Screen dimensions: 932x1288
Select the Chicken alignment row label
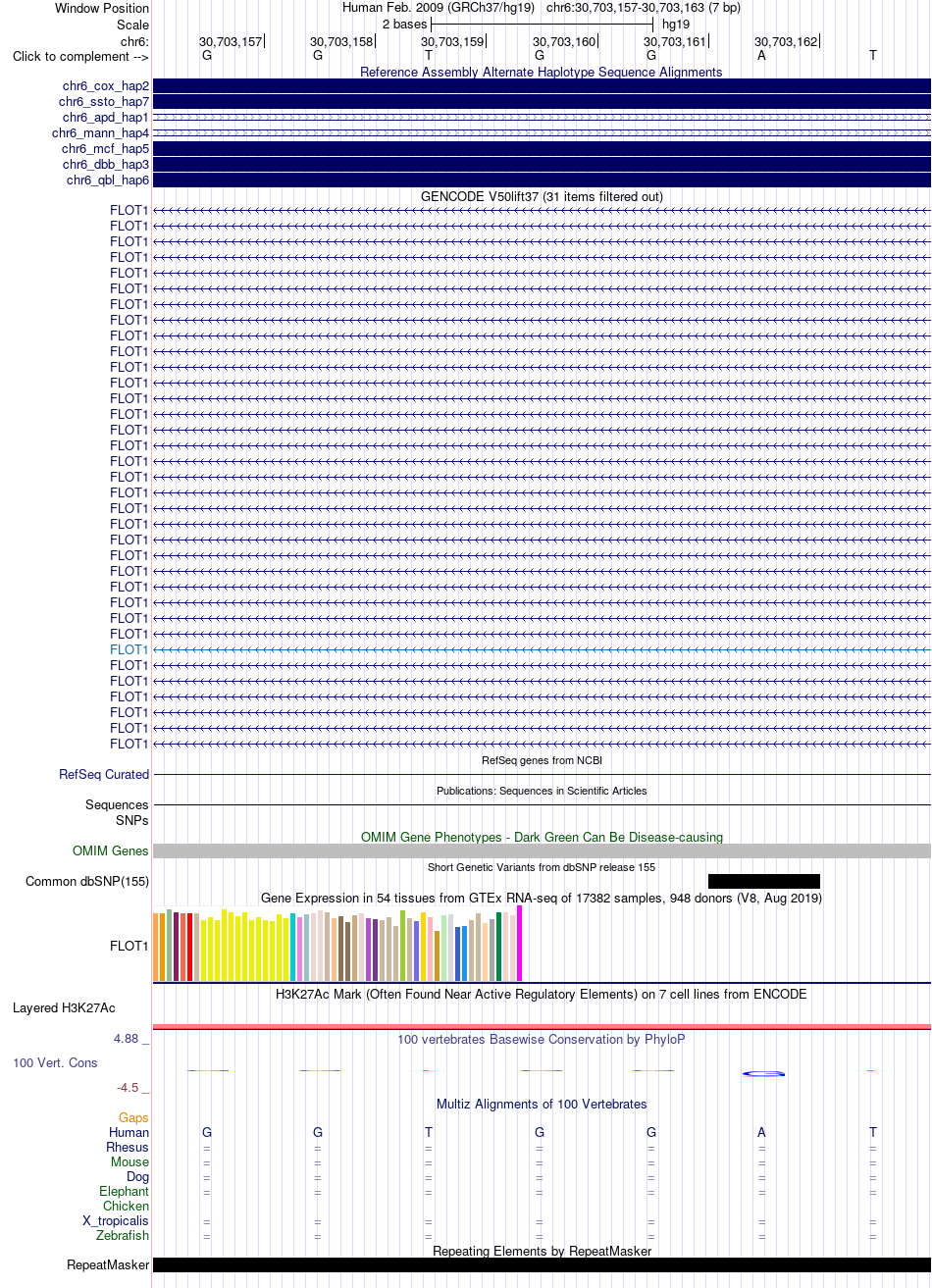[x=127, y=1207]
